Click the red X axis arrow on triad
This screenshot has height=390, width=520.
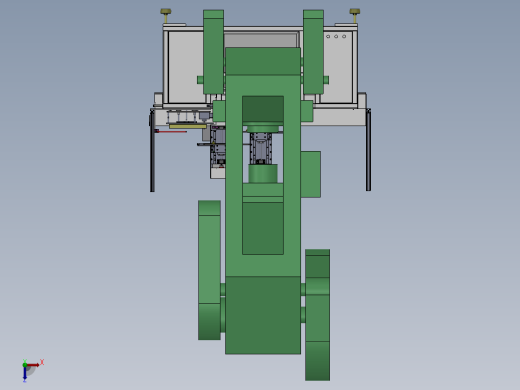33,365
